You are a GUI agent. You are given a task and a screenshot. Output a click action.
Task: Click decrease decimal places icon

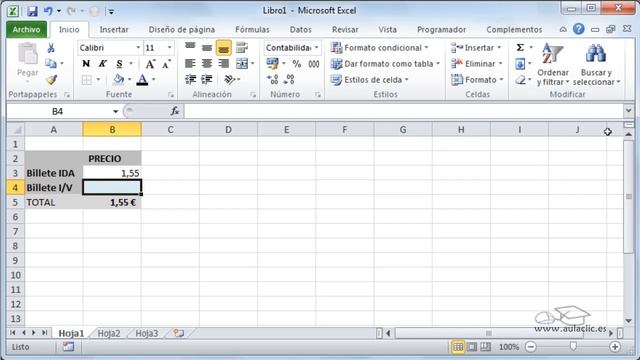(289, 79)
